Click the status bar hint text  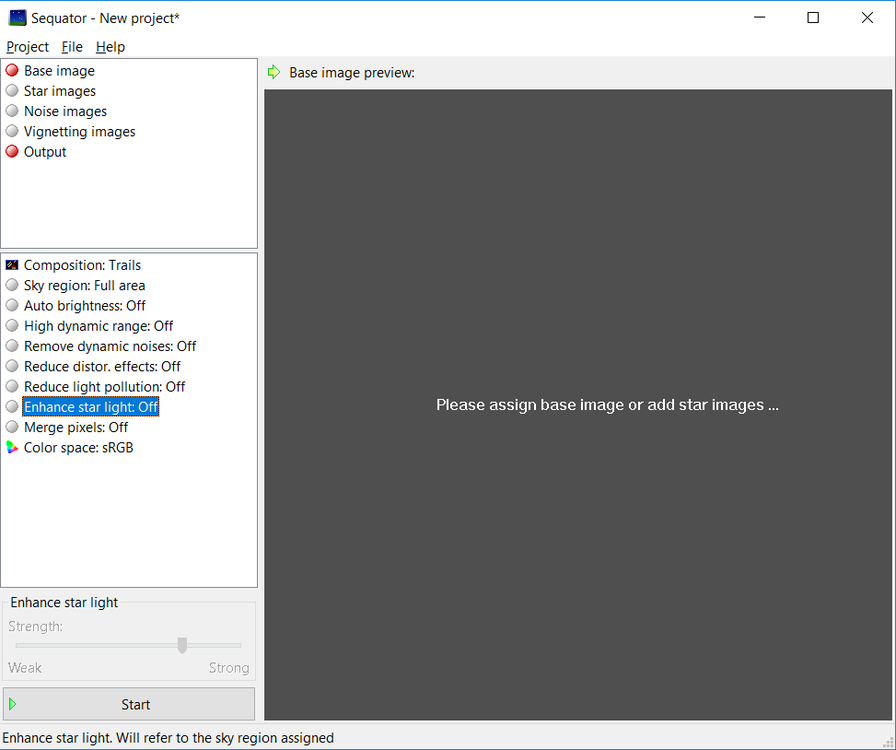[168, 738]
